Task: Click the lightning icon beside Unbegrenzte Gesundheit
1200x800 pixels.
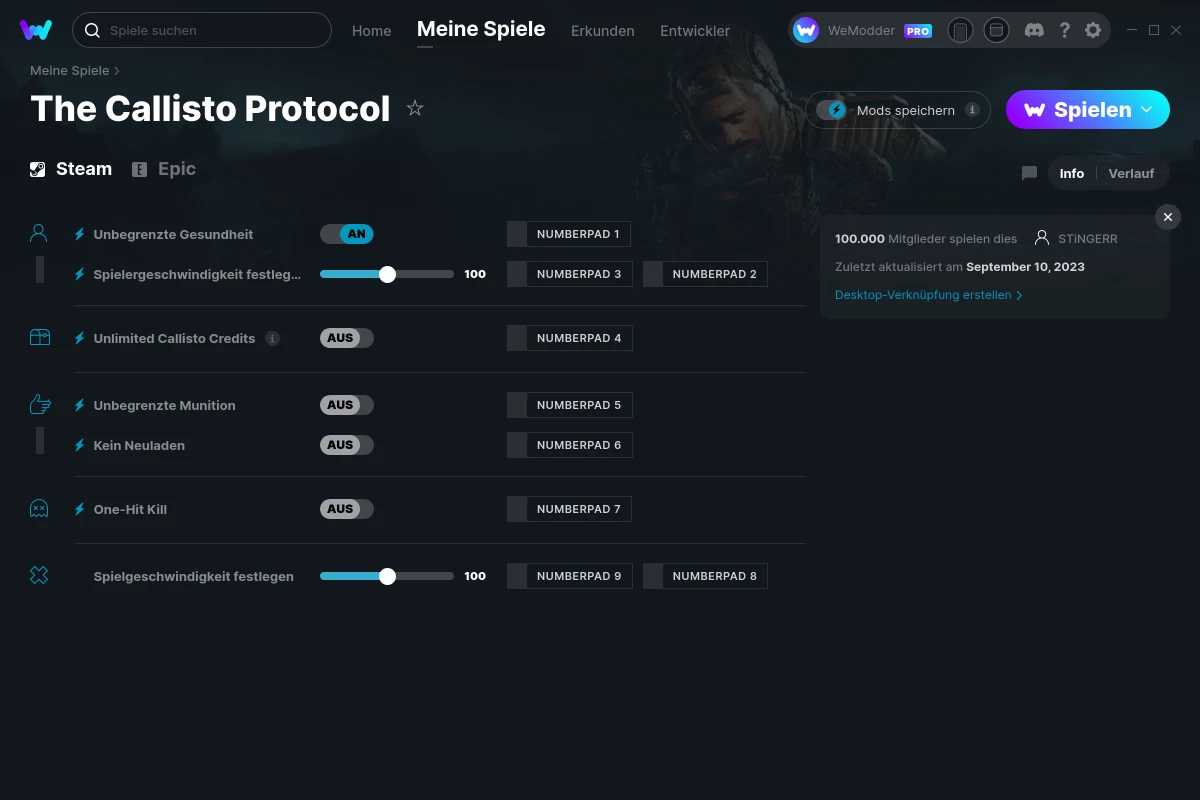Action: [x=80, y=234]
